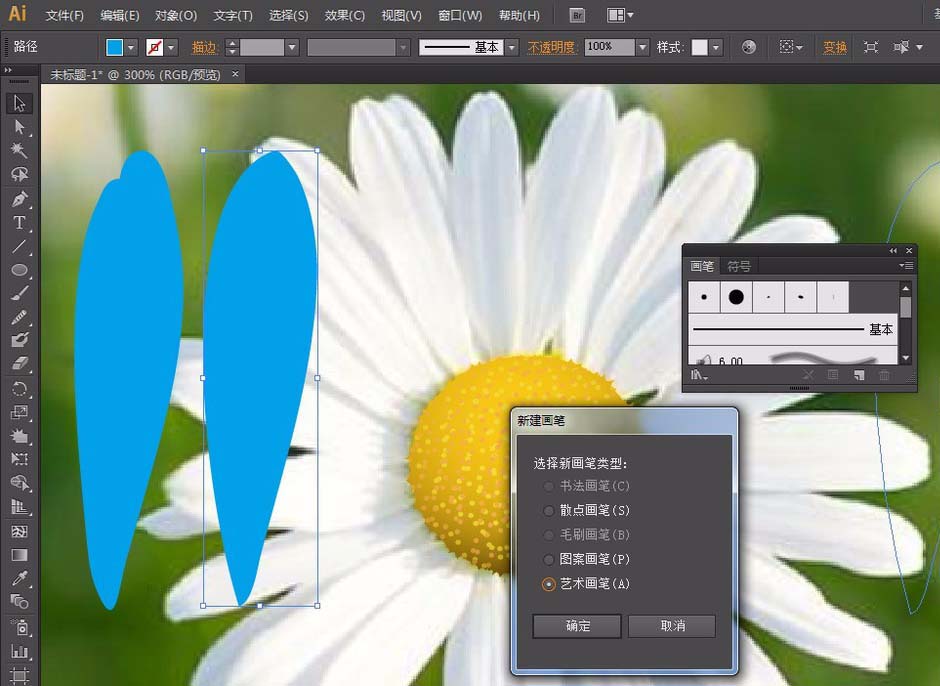Open the 样式 graphic style dropdown
Screen dimensions: 940x686
(x=716, y=47)
